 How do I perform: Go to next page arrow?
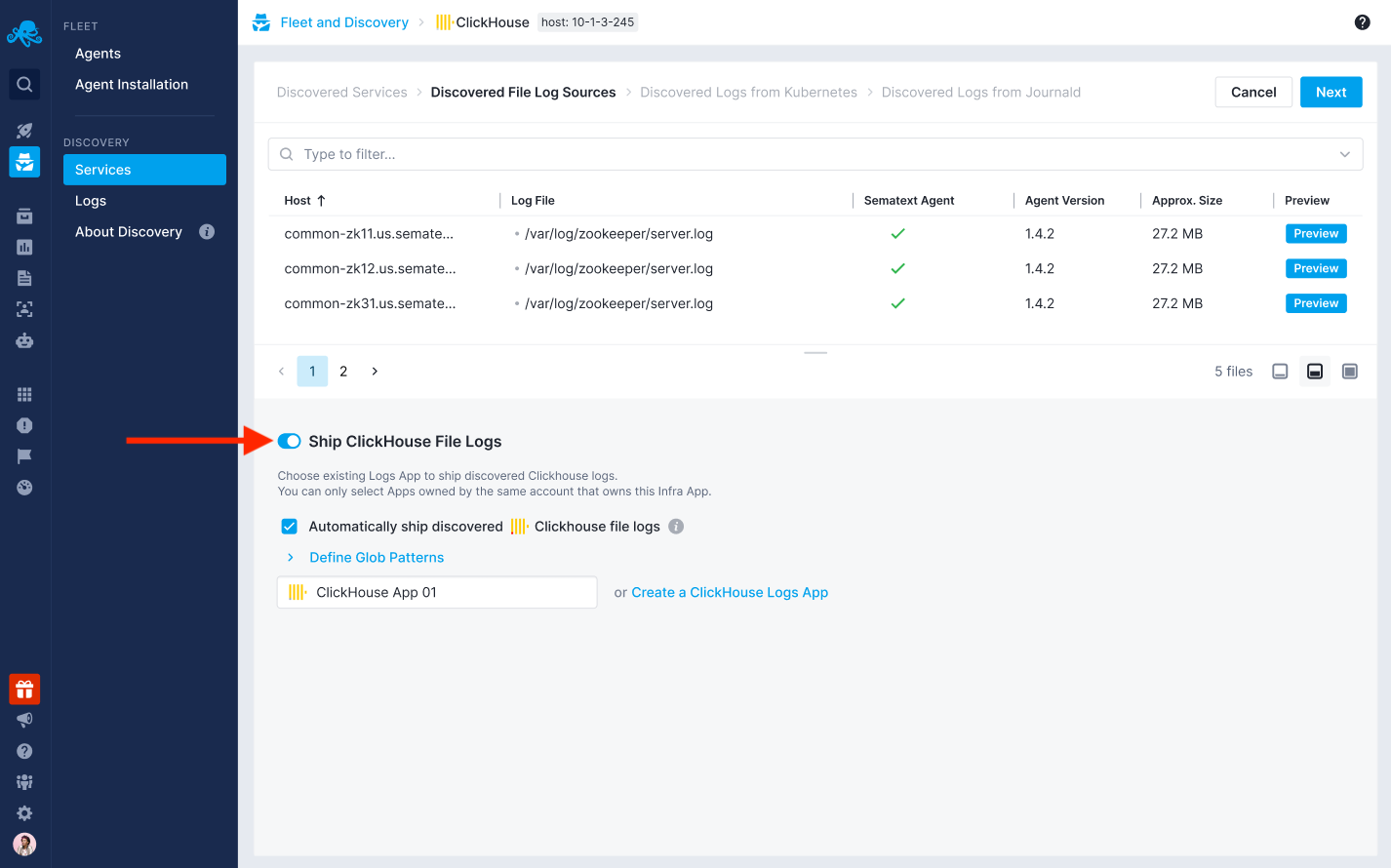(375, 372)
